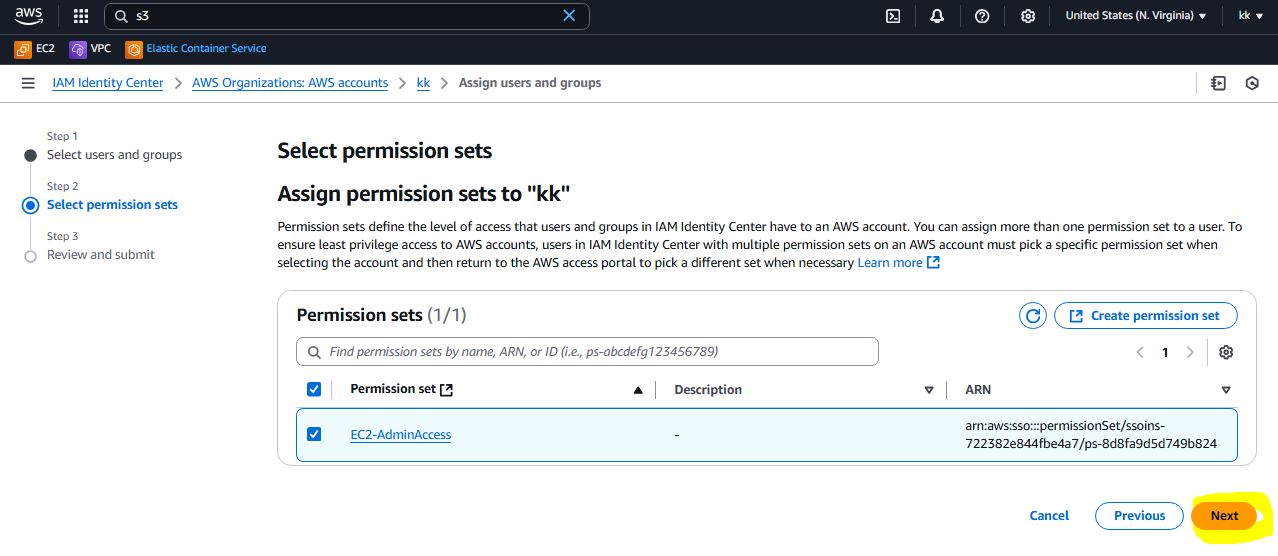1278x556 pixels.
Task: Clear the s3 search text
Action: click(569, 16)
